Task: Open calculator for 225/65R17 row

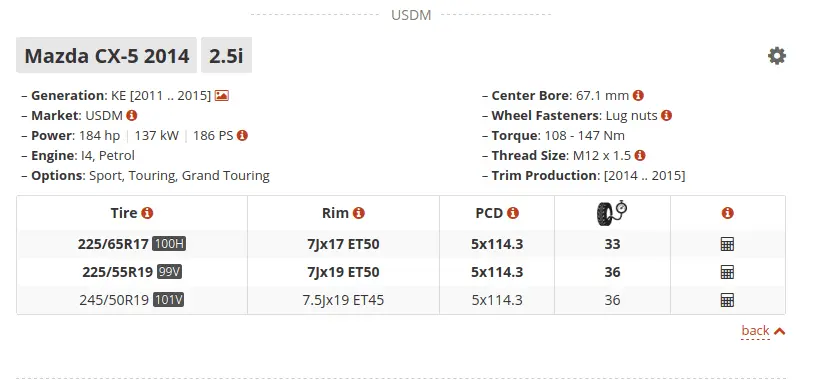Action: (x=727, y=244)
